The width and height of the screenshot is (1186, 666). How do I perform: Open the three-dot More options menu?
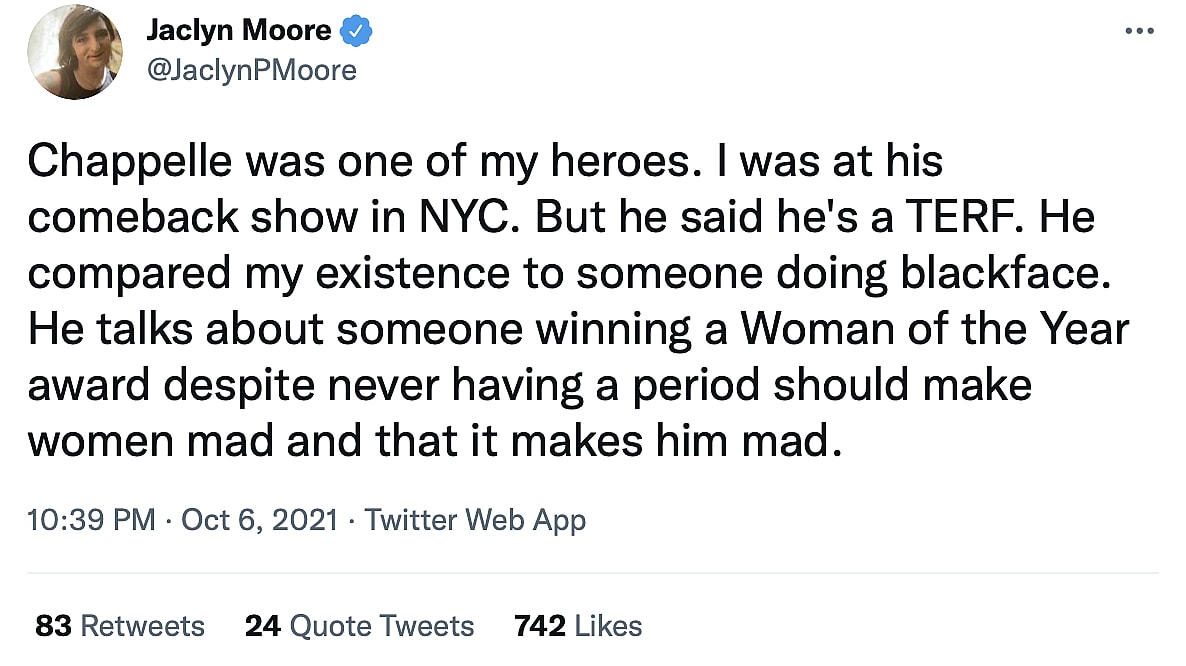[1139, 31]
